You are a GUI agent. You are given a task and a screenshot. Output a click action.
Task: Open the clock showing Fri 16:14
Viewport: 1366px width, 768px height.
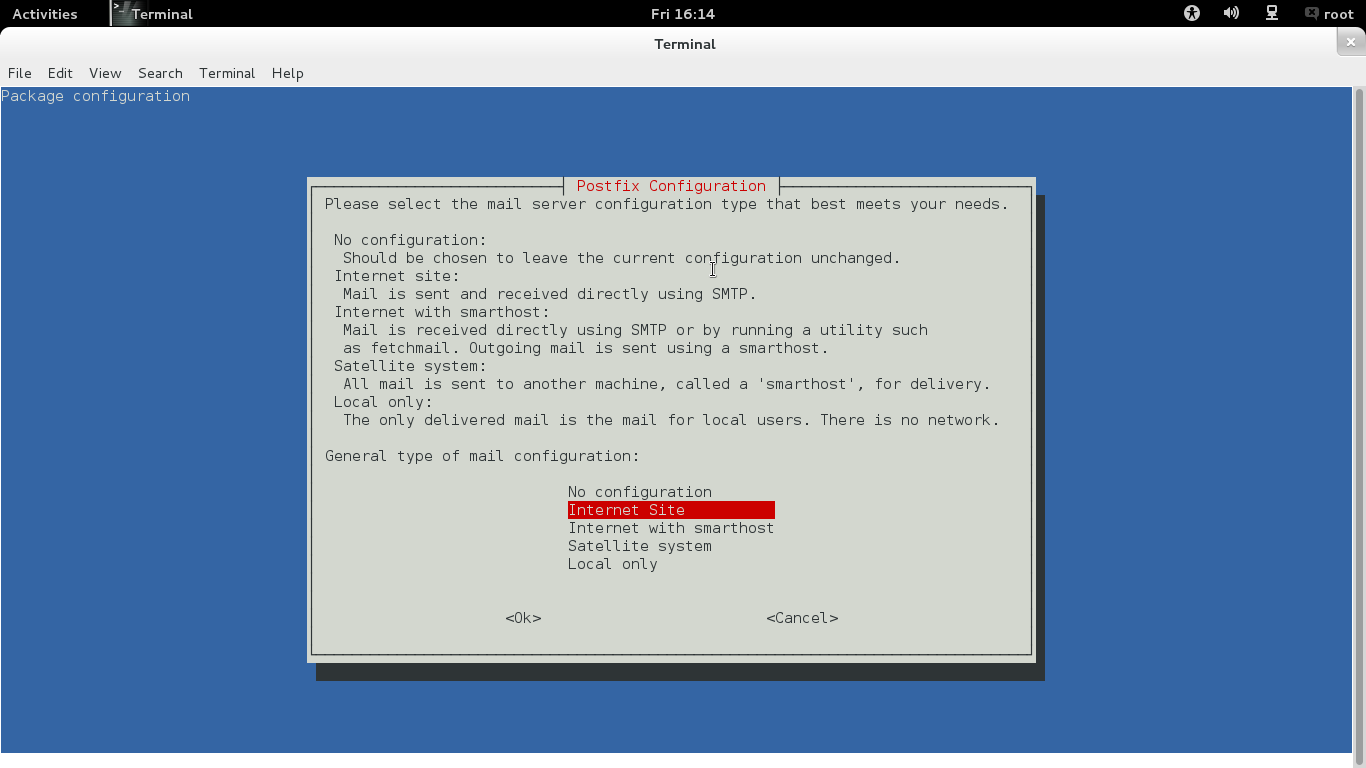click(x=683, y=14)
